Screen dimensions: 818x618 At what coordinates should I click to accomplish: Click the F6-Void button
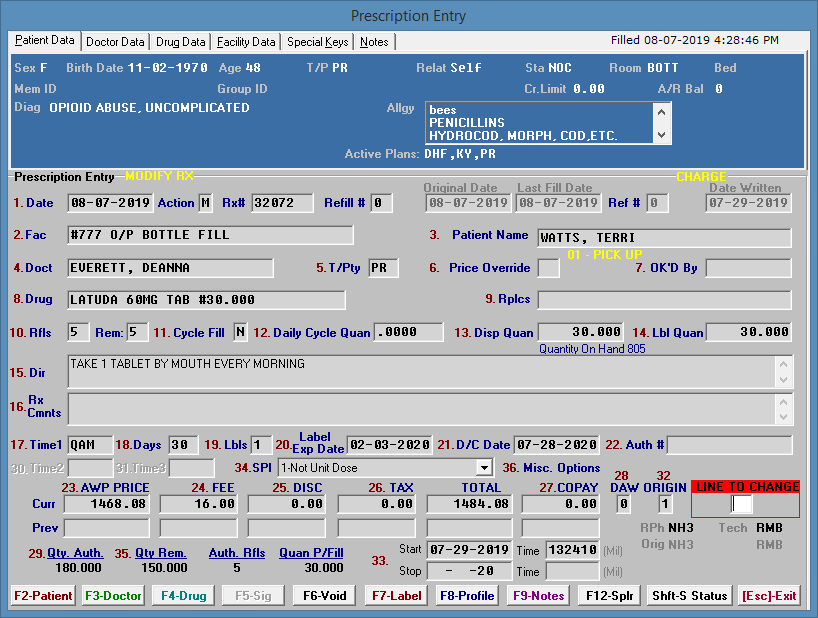point(325,596)
